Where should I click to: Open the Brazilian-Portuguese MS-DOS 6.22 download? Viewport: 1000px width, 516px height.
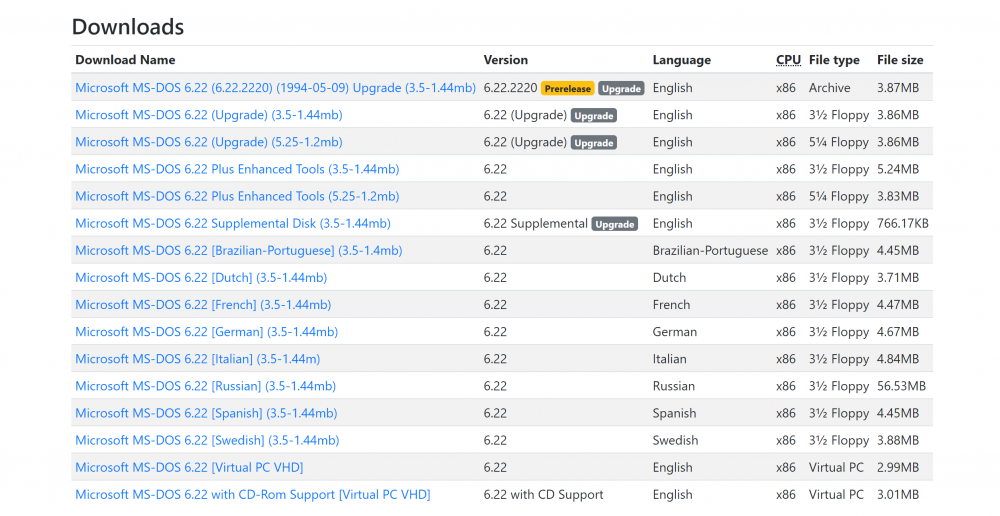[x=239, y=251]
